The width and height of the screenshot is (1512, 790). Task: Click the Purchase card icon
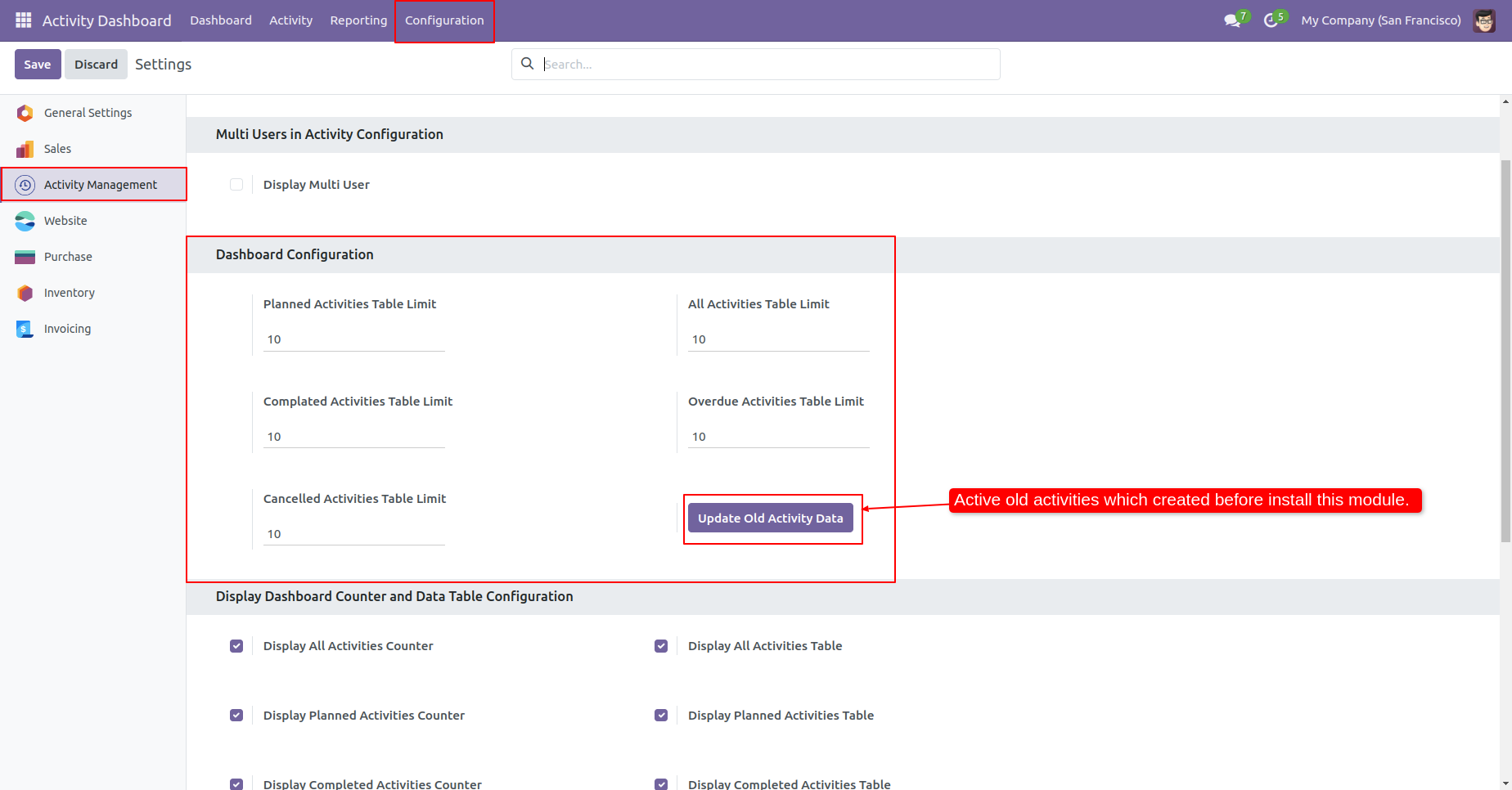pyautogui.click(x=25, y=257)
